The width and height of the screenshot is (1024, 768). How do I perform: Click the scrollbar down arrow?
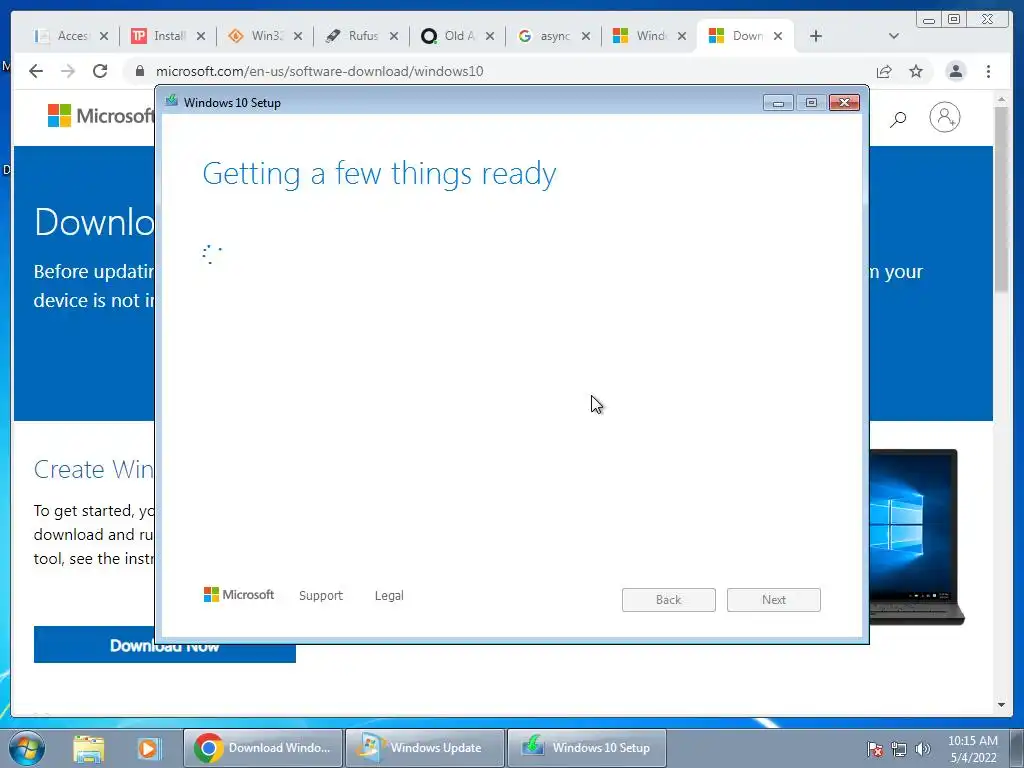coord(1002,705)
